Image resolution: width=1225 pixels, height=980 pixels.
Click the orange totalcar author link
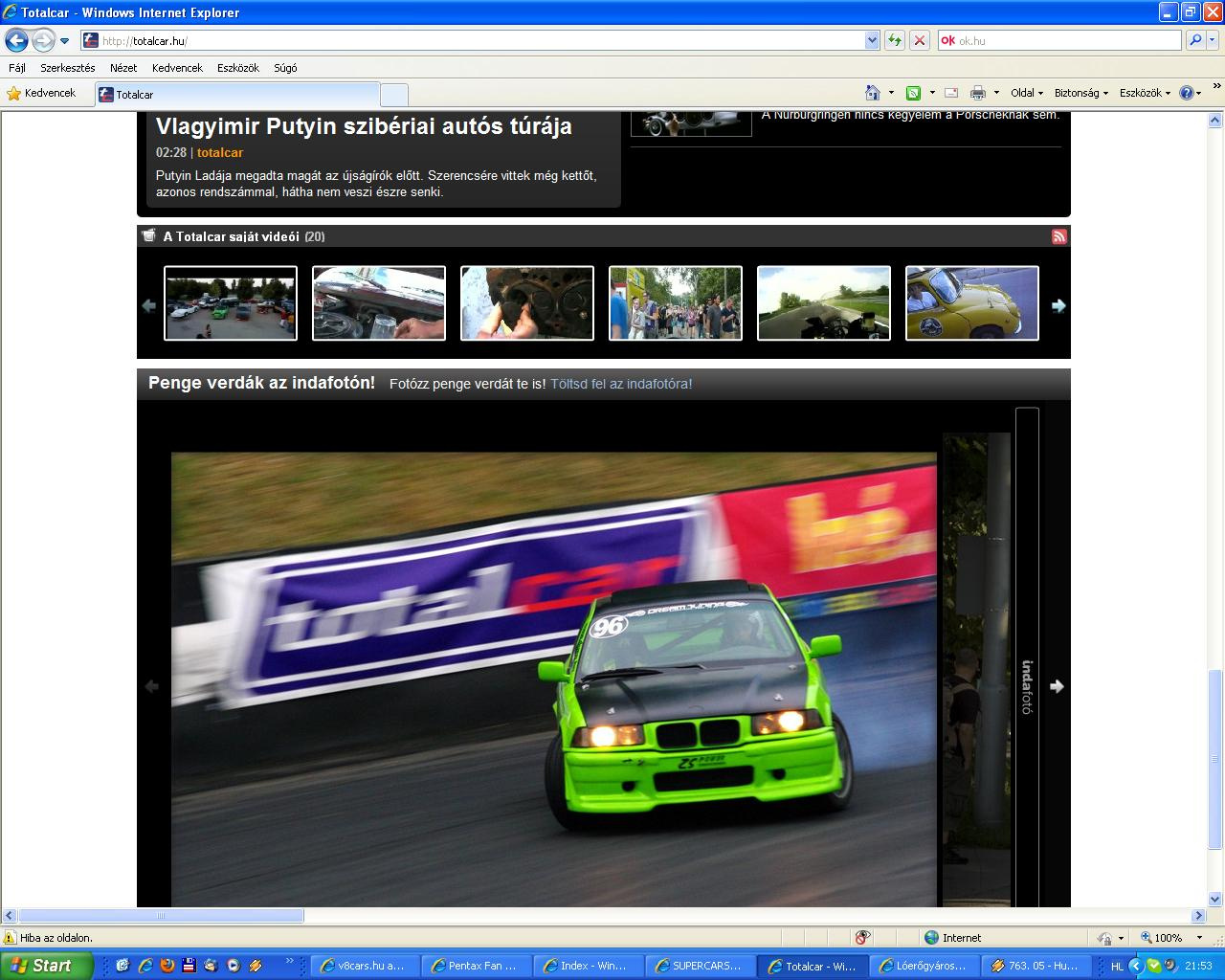pyautogui.click(x=220, y=152)
